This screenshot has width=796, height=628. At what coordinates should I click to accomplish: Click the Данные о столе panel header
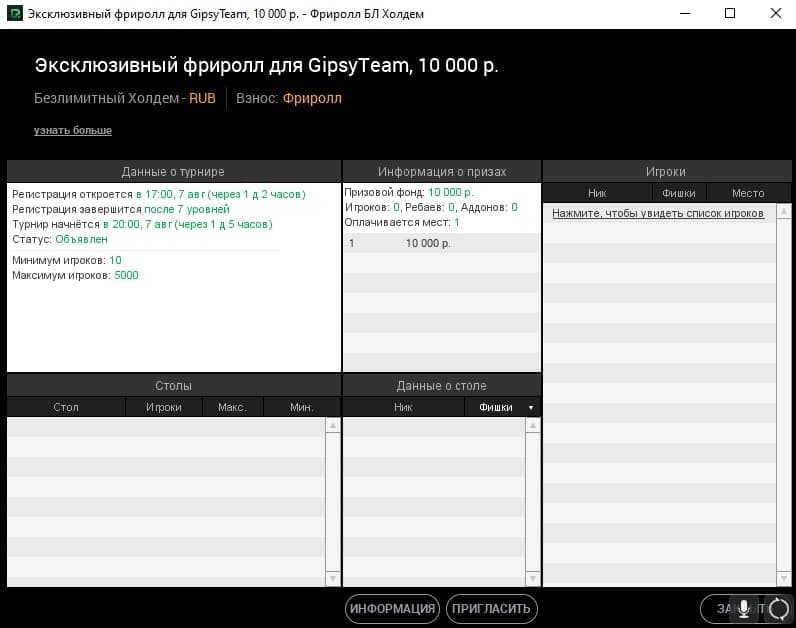point(442,386)
